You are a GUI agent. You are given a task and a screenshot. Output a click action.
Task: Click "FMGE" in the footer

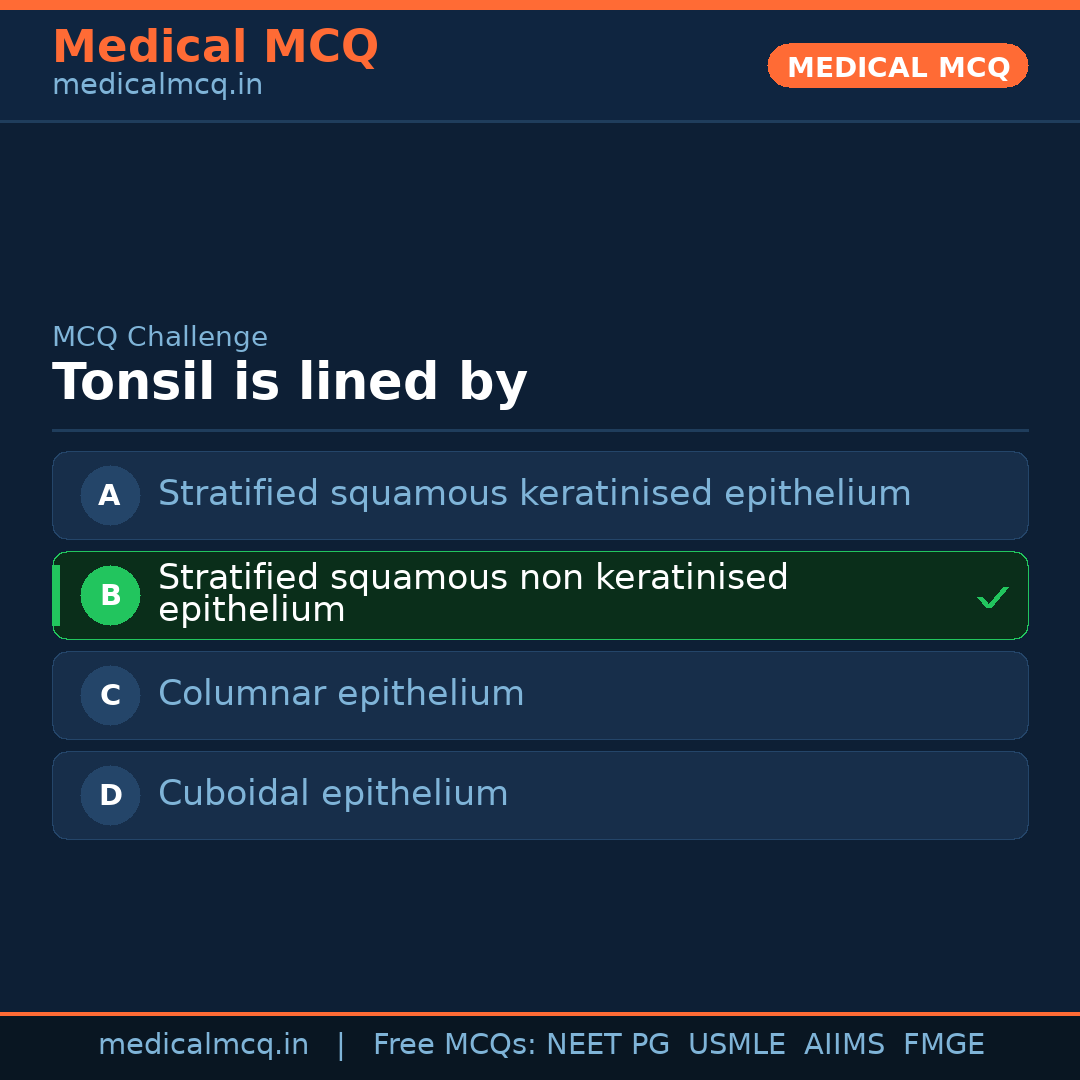pos(943,1045)
